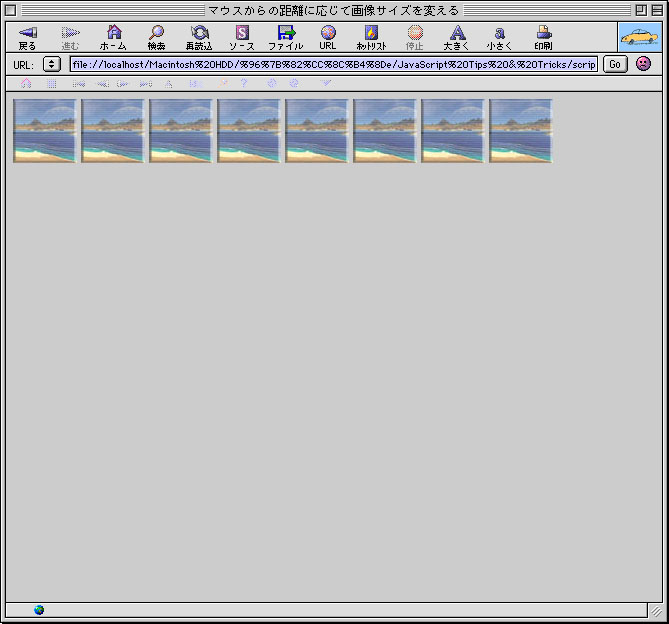Open the ホットリスト hotlist icon
The image size is (669, 624).
(x=371, y=38)
